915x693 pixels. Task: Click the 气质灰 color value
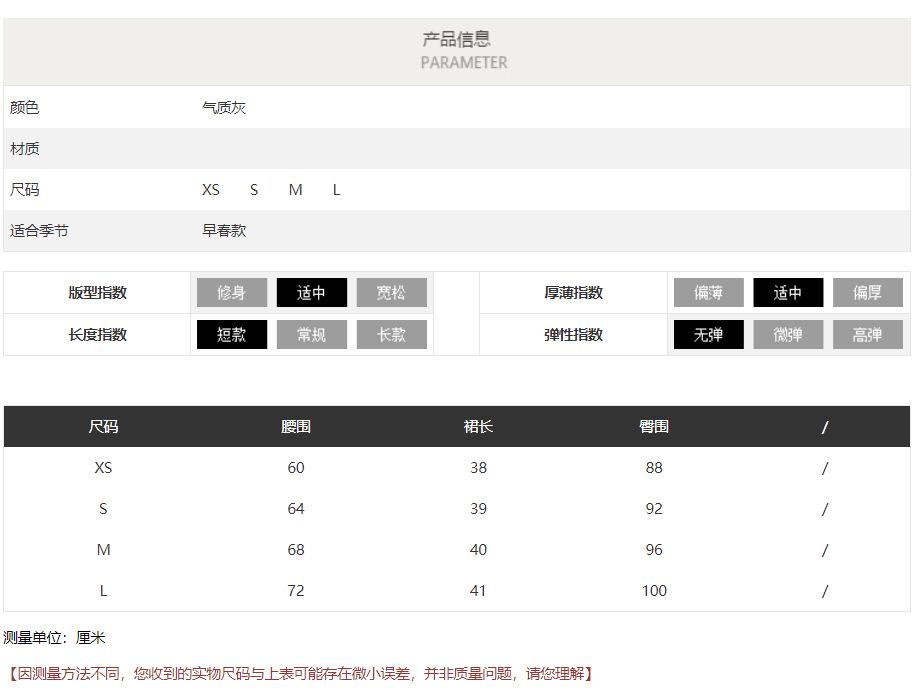click(224, 108)
